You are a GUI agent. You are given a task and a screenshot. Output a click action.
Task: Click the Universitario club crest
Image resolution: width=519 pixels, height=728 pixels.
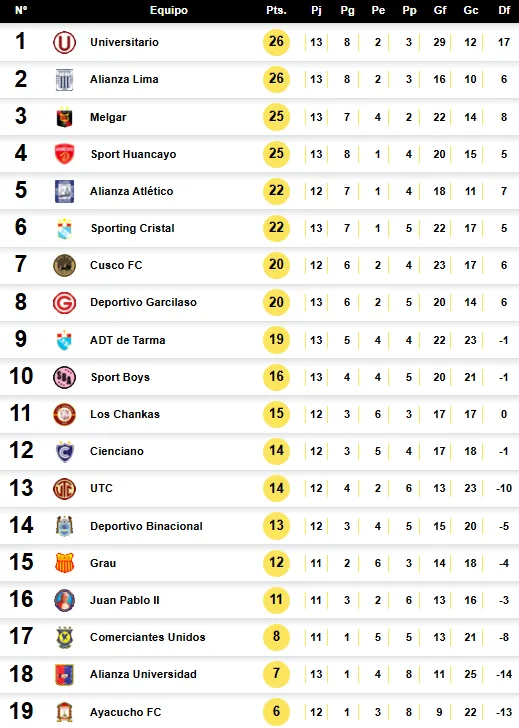coord(64,42)
